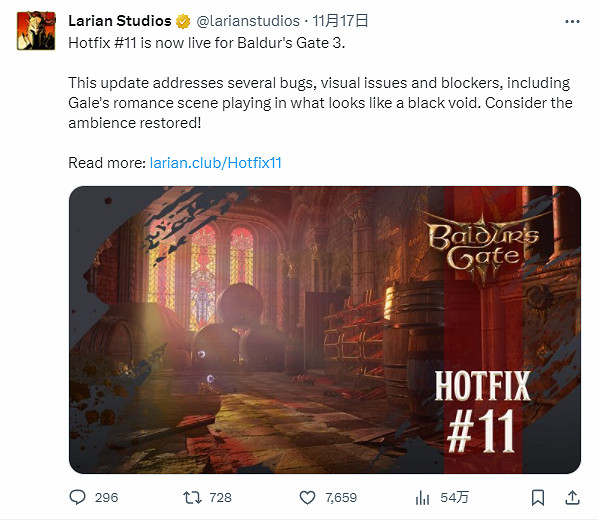Click the @larianstudios handle
Image resolution: width=598 pixels, height=521 pixels.
pos(248,21)
